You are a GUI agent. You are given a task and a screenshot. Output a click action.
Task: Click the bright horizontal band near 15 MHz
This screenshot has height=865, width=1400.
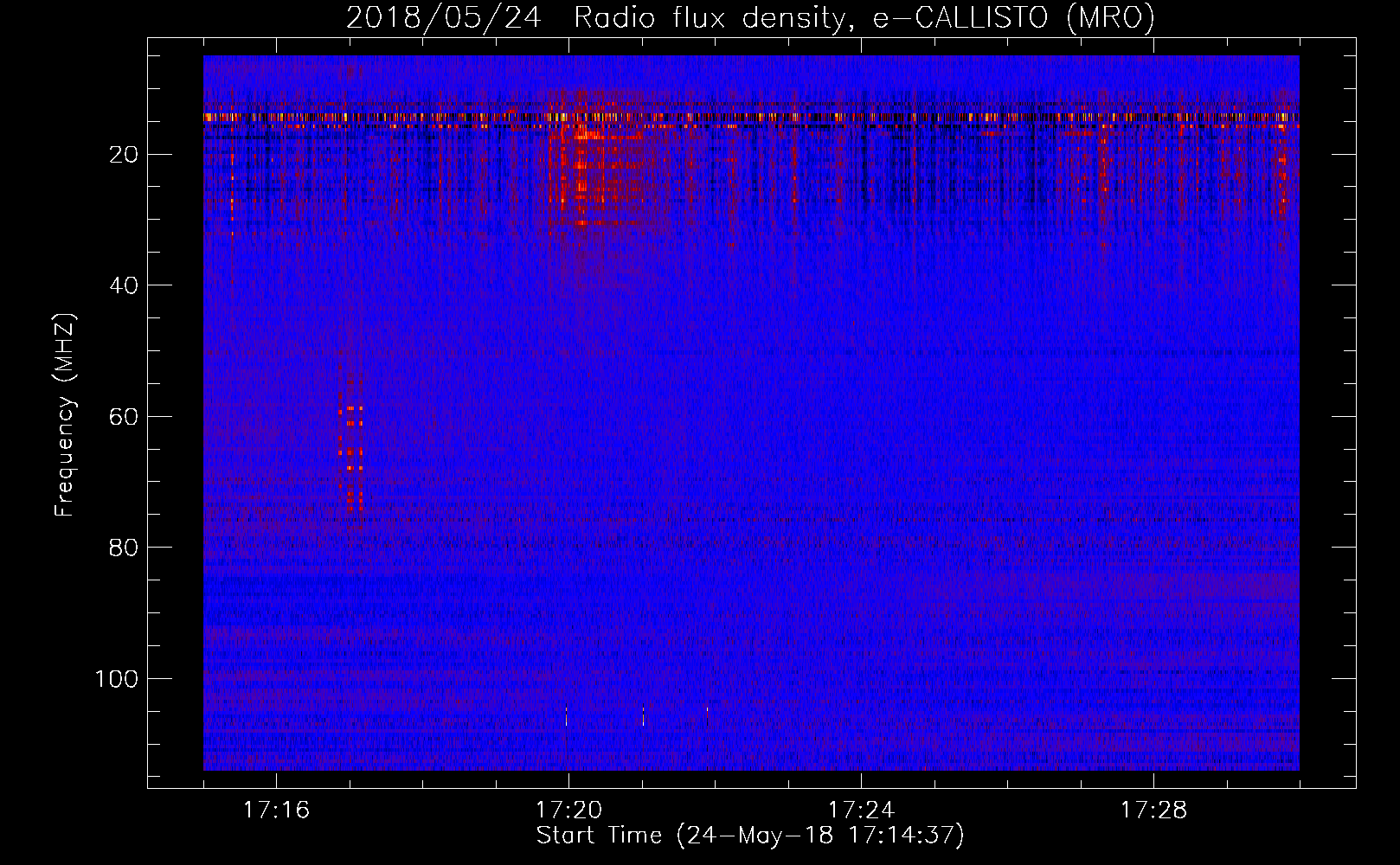tap(751, 117)
